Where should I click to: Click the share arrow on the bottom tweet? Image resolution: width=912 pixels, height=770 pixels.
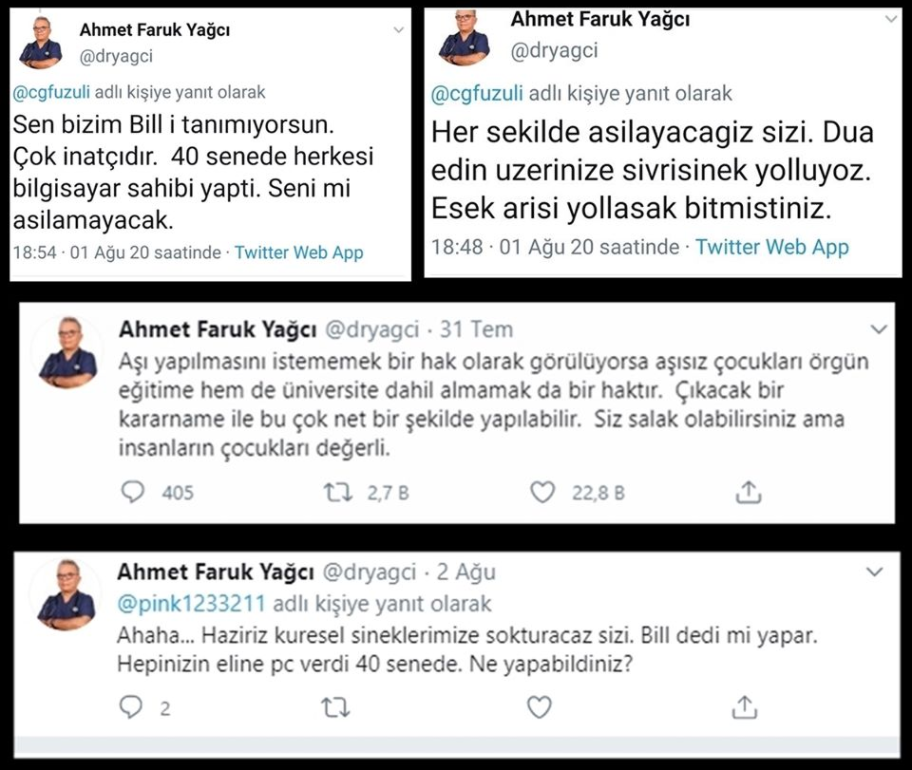[743, 706]
